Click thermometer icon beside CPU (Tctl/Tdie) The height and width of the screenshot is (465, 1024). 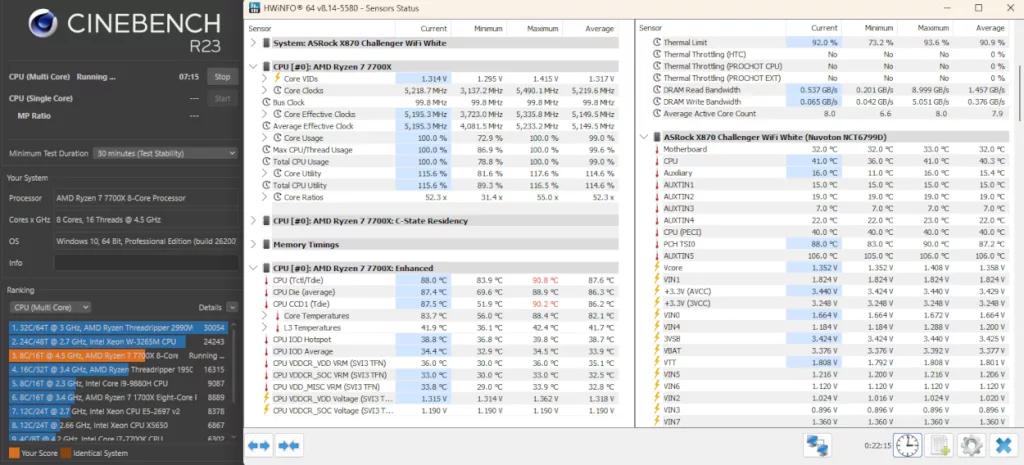click(x=266, y=280)
